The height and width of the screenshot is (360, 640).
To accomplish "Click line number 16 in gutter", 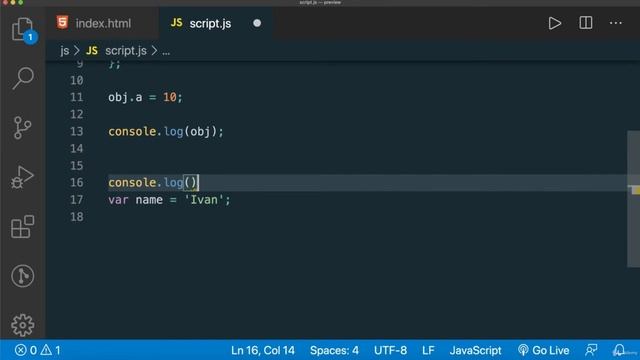I will coord(76,182).
